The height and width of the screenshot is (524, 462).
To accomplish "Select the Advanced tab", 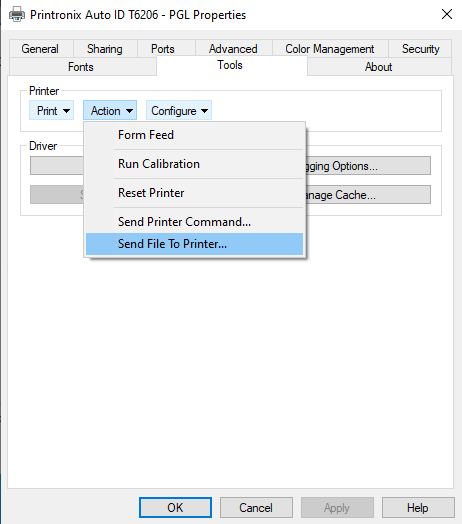I will 233,49.
